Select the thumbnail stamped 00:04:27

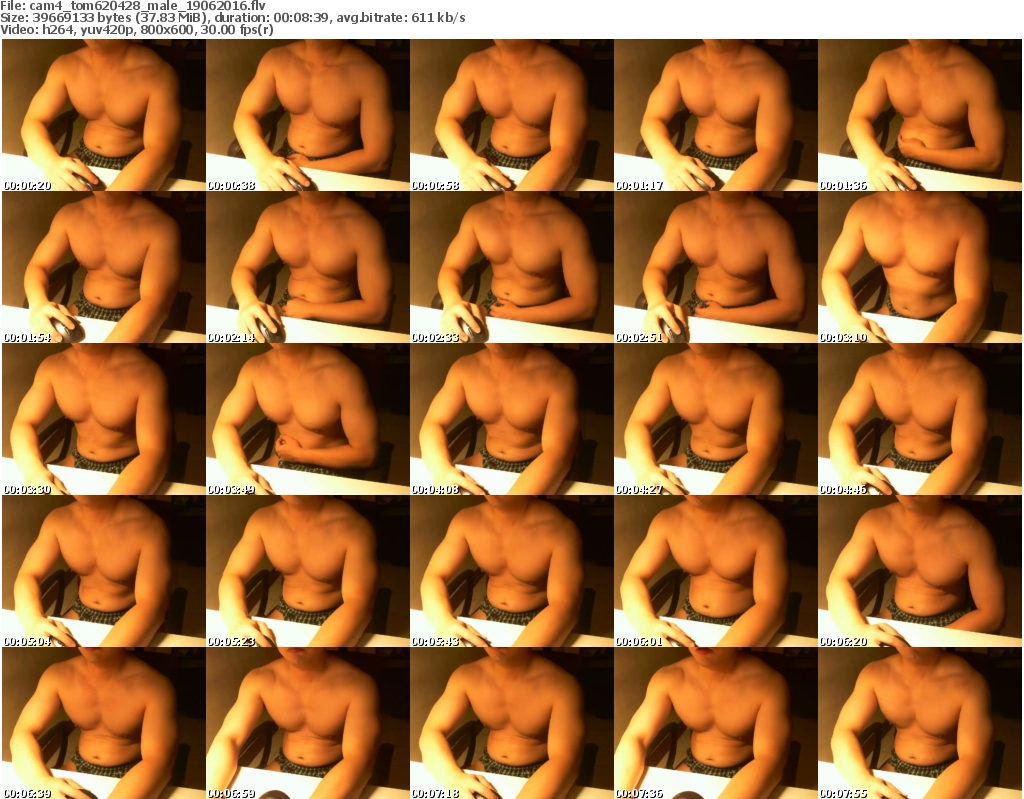[x=716, y=419]
